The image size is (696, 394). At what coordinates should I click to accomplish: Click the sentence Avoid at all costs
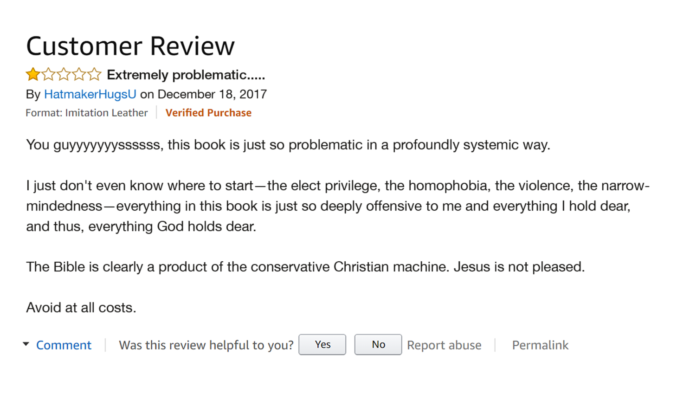pos(81,307)
